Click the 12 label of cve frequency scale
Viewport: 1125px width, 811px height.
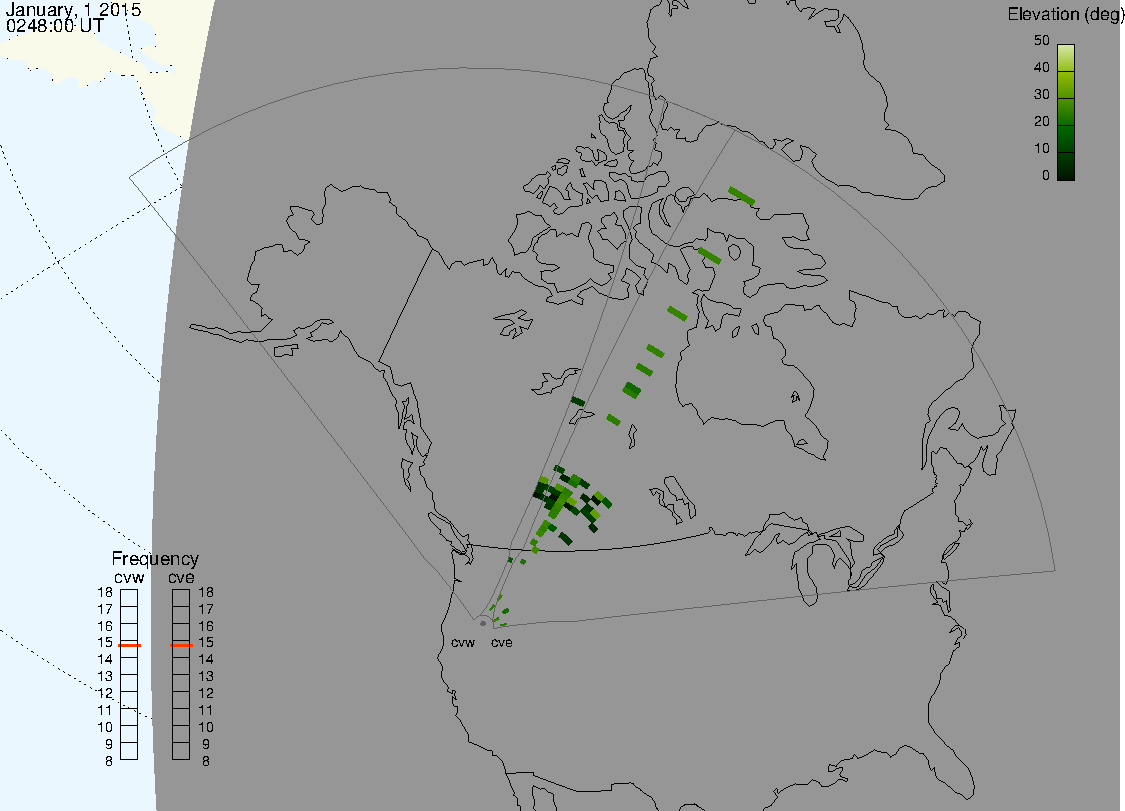point(206,694)
